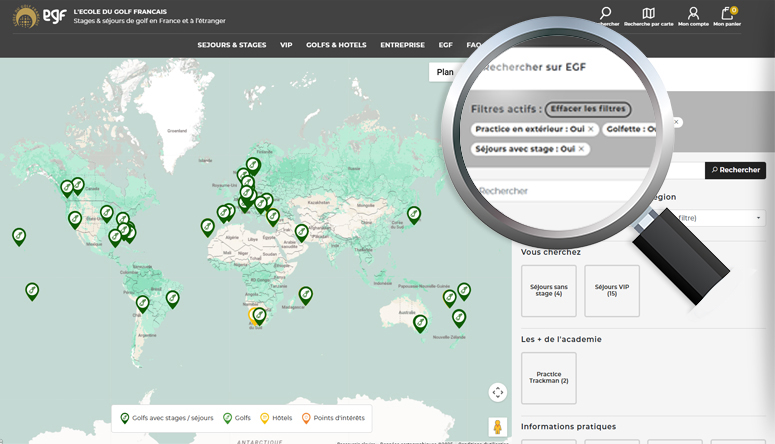Open the ENTREPRISE menu
This screenshot has width=775, height=444.
click(x=402, y=45)
